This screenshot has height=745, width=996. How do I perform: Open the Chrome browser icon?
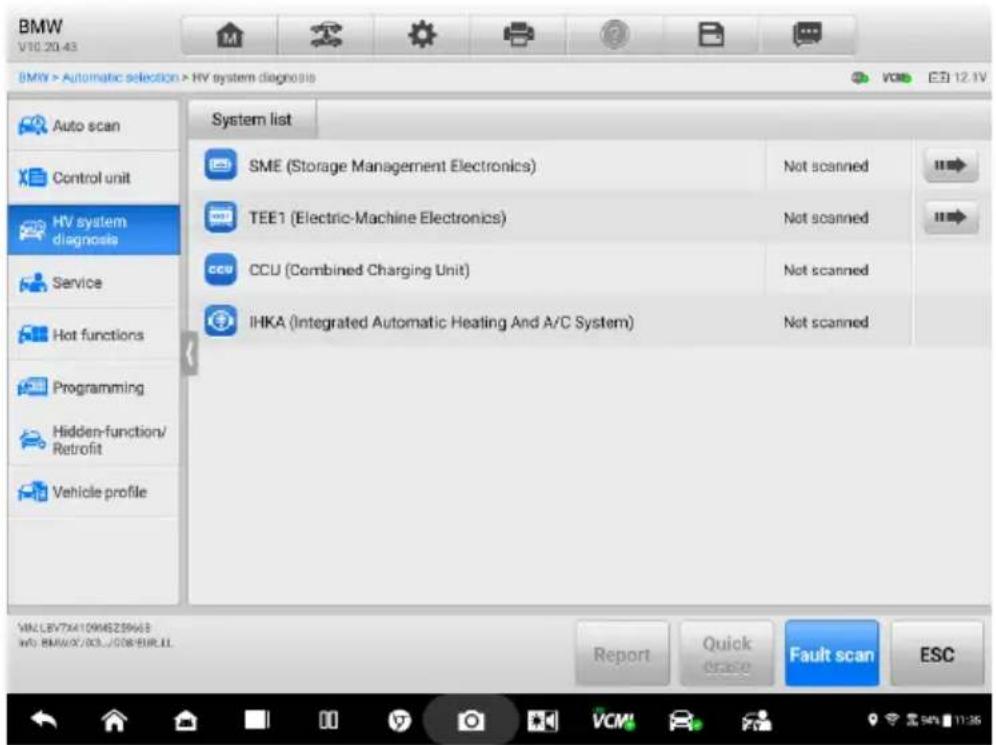pyautogui.click(x=400, y=720)
